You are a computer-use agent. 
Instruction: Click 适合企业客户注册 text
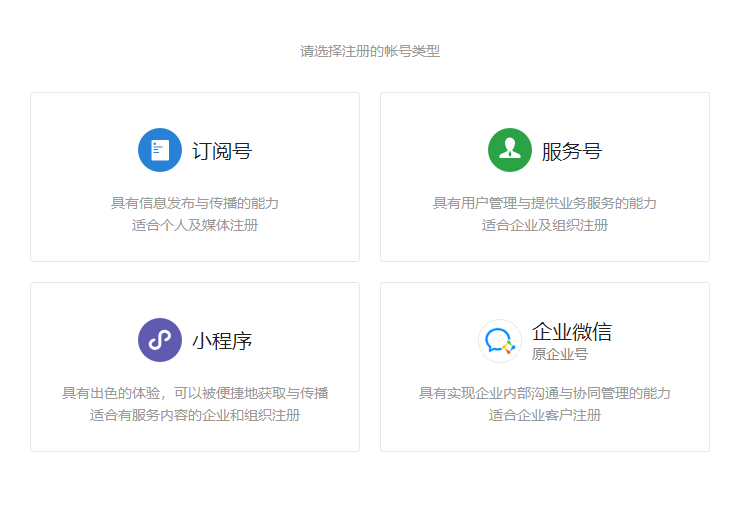click(545, 415)
